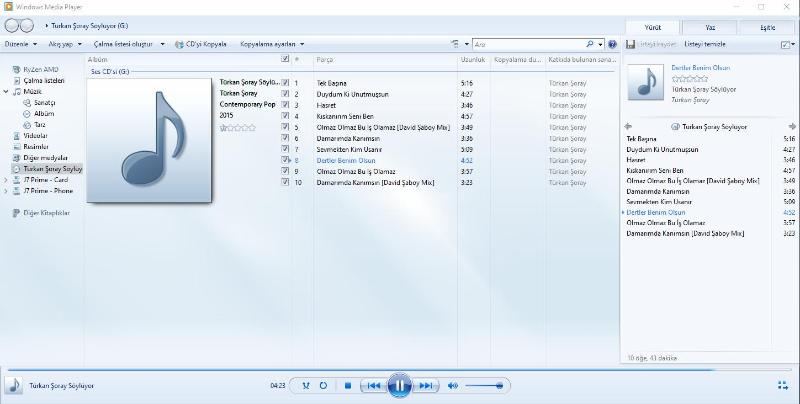This screenshot has height=404, width=800.
Task: Collapse the Müzik tree node
Action: pyautogui.click(x=6, y=92)
